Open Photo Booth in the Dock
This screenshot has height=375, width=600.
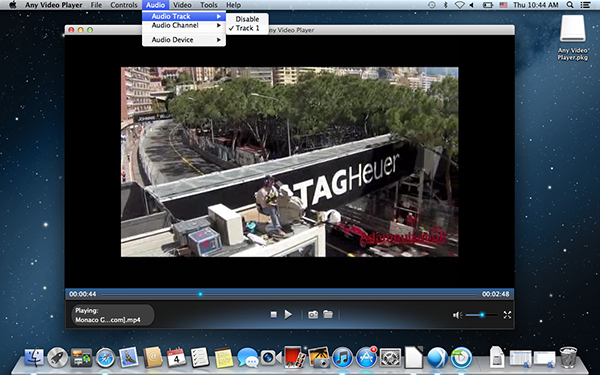tap(294, 357)
